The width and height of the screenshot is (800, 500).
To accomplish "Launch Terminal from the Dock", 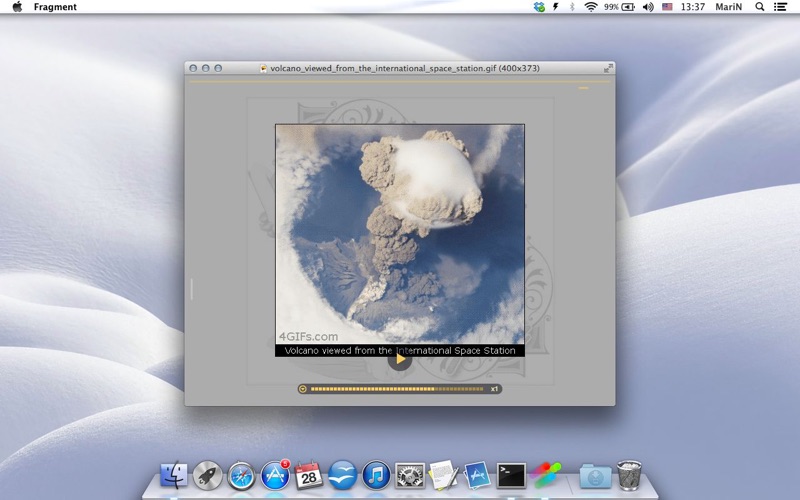I will 511,476.
